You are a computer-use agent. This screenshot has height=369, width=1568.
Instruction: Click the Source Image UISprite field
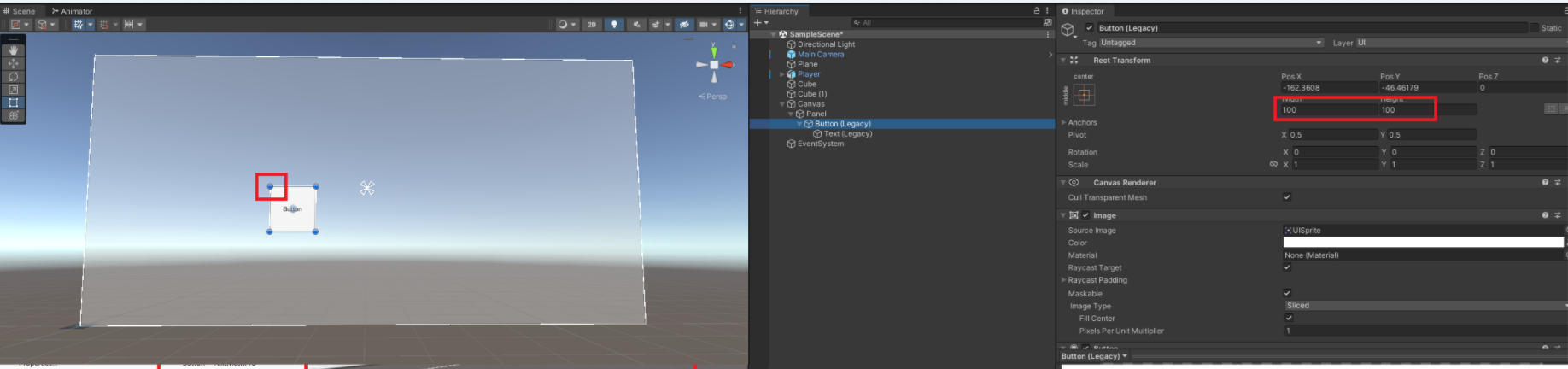[x=1424, y=231]
